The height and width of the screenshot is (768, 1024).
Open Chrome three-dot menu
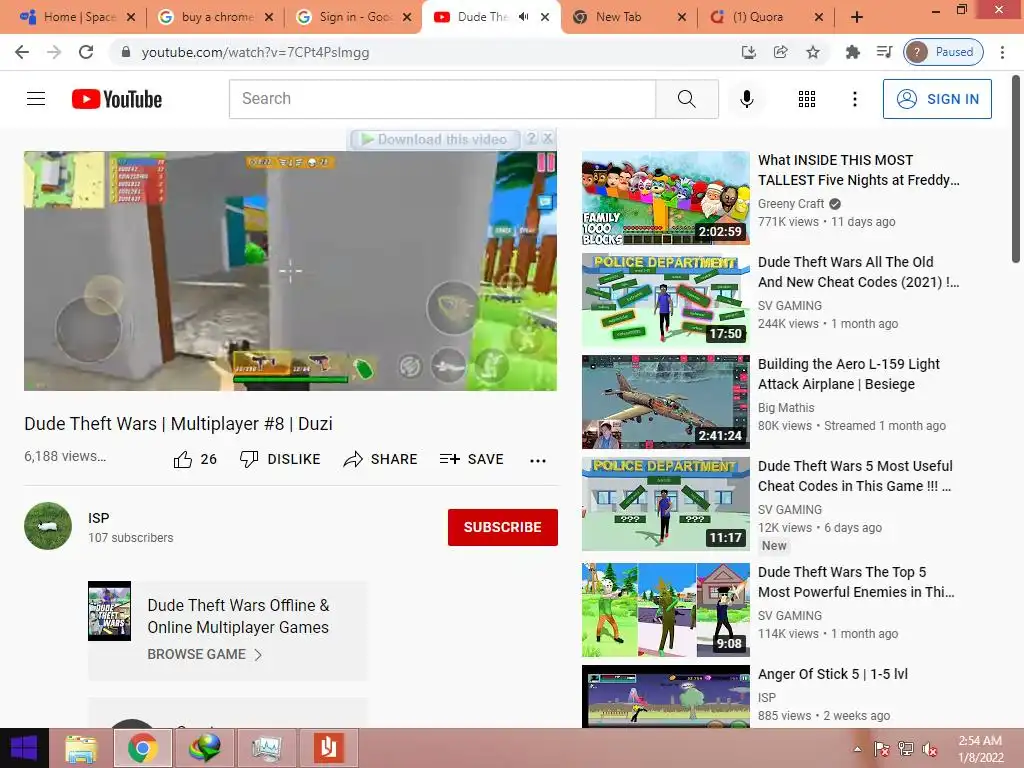pos(1002,52)
